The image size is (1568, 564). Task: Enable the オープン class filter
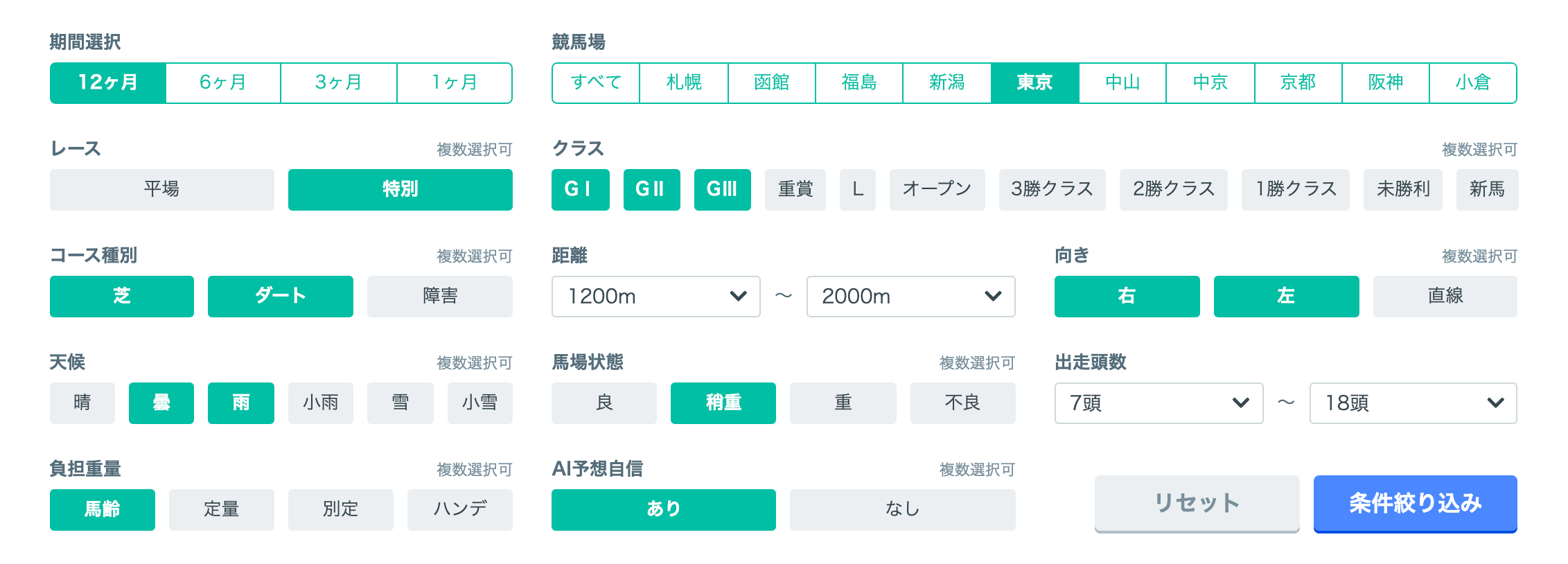pyautogui.click(x=937, y=189)
